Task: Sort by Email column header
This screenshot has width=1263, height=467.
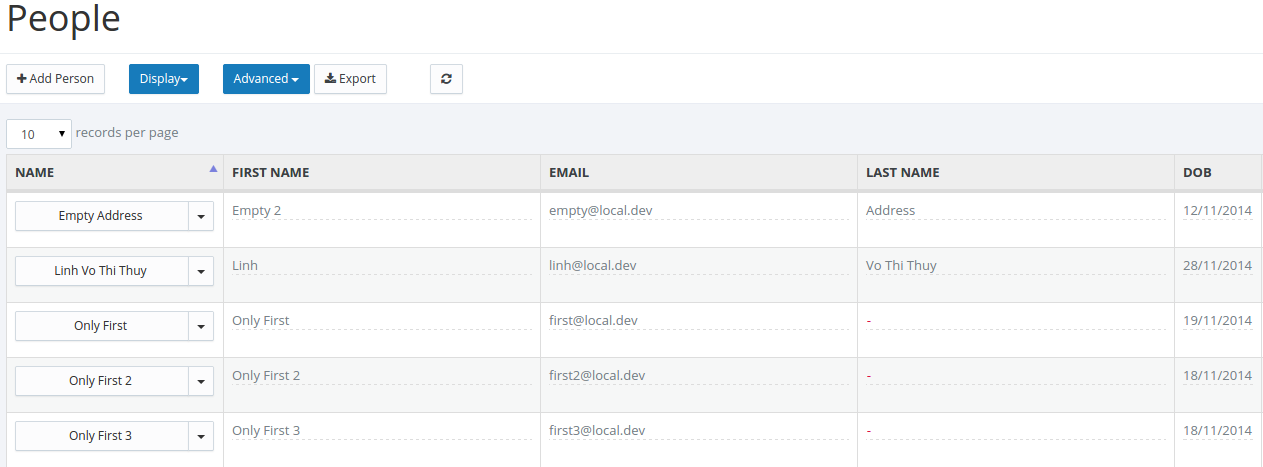Action: 698,172
